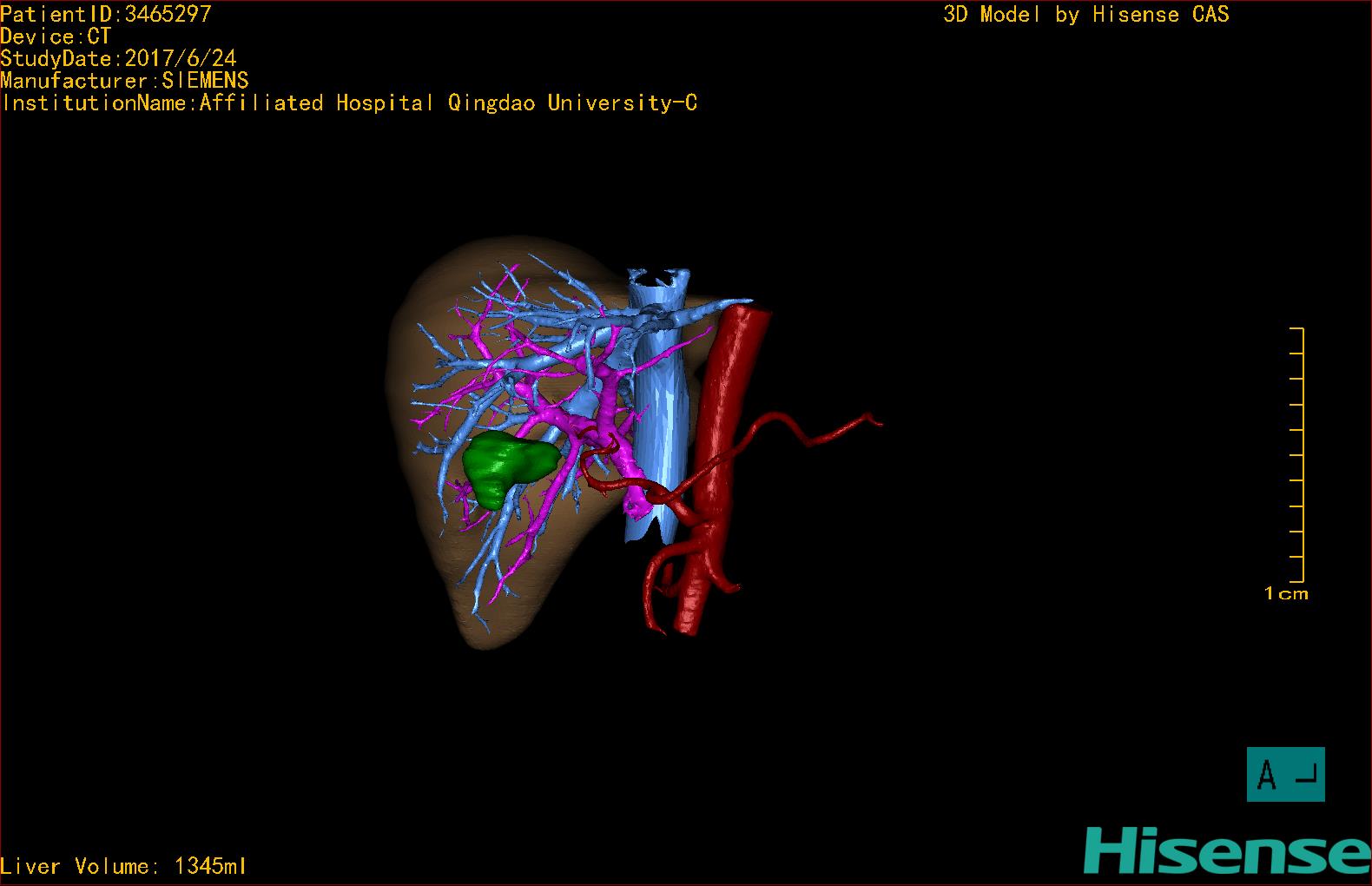Click the 3D Model by Hisense CAS text
The image size is (1372, 886).
[1086, 14]
